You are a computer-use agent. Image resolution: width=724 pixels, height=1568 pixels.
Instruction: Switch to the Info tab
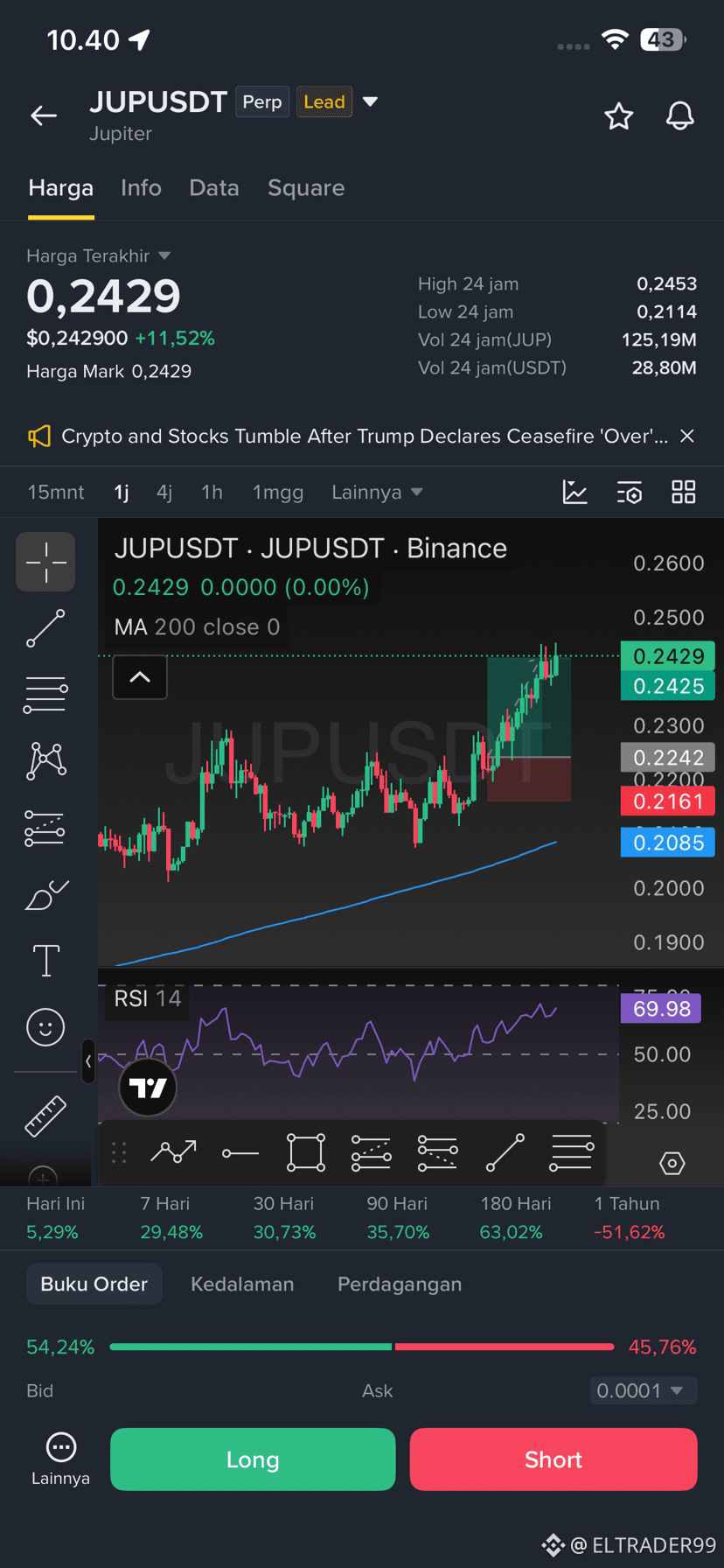(141, 188)
